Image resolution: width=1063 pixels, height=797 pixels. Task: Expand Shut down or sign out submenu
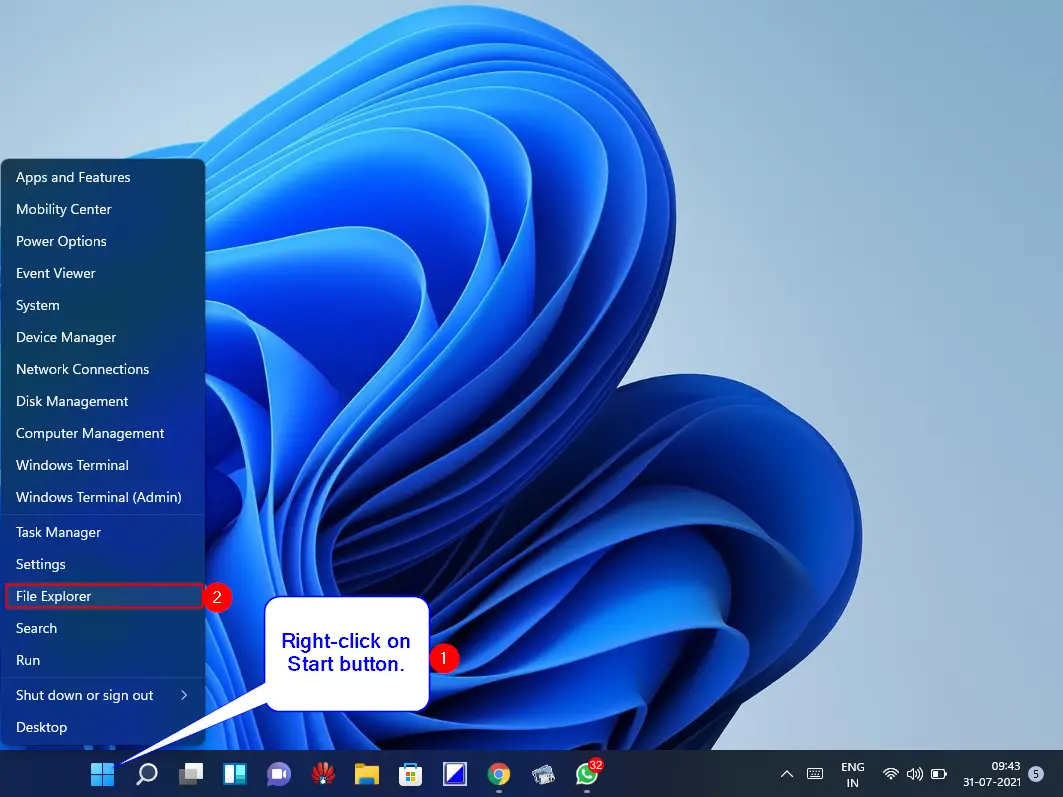pyautogui.click(x=103, y=695)
